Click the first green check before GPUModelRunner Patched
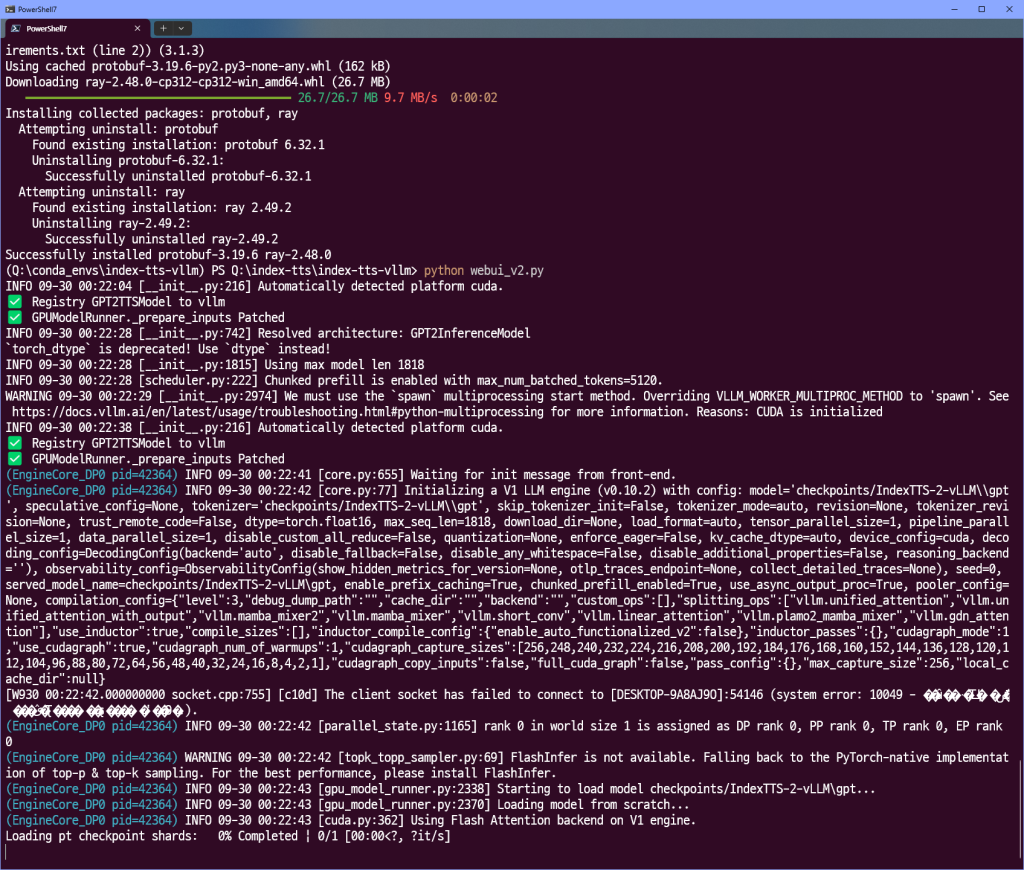The width and height of the screenshot is (1024, 870). tap(14, 317)
